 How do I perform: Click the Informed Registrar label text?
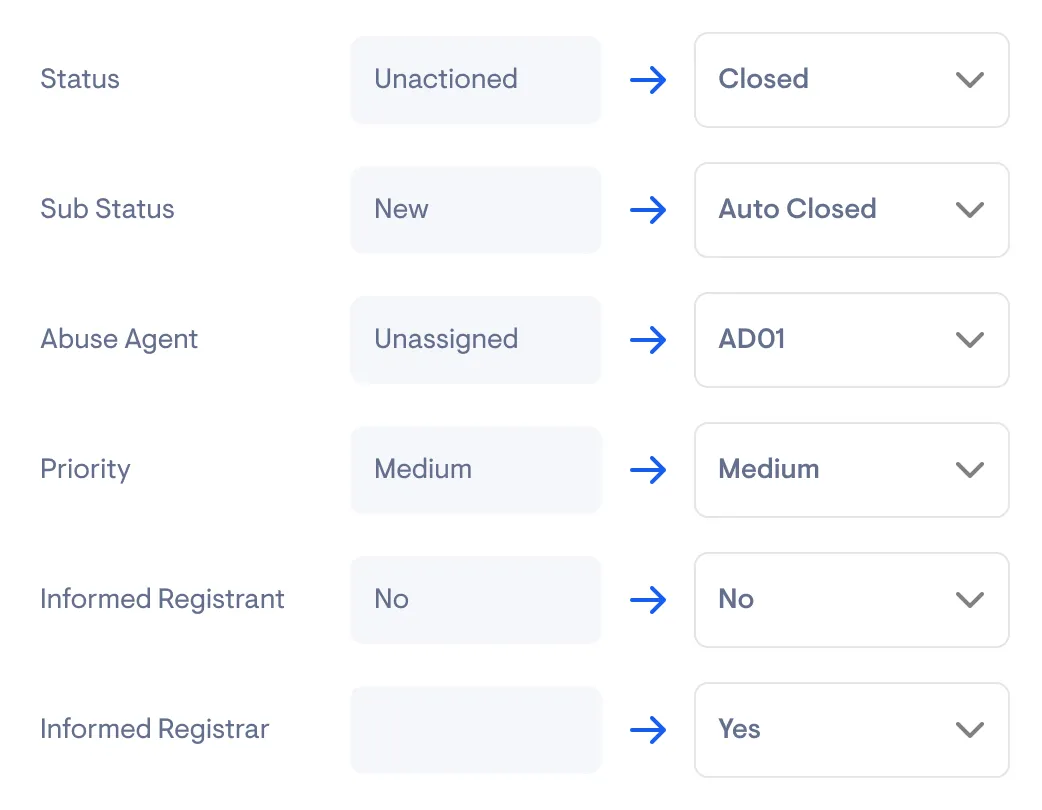154,729
